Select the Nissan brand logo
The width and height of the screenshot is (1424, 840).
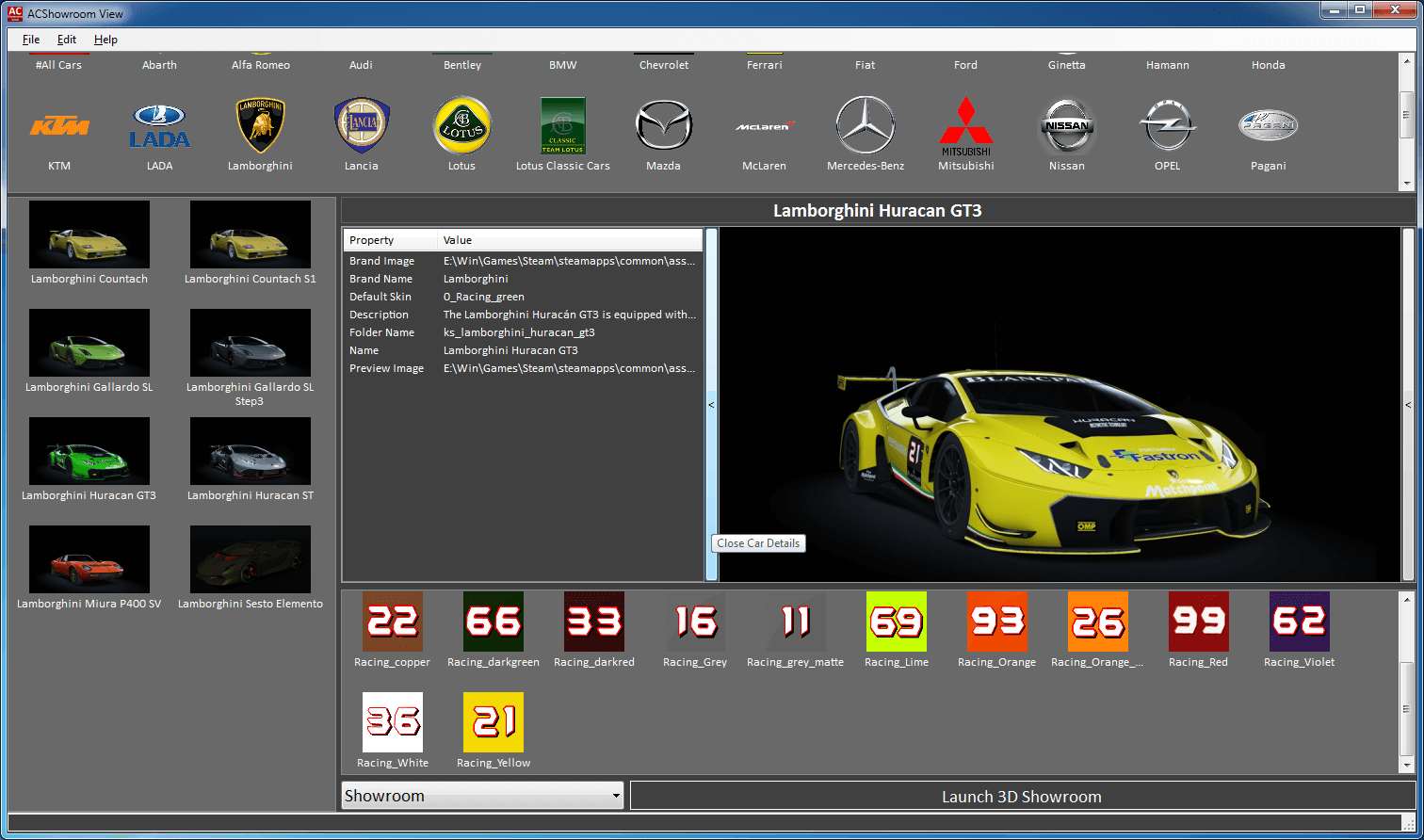click(1067, 126)
